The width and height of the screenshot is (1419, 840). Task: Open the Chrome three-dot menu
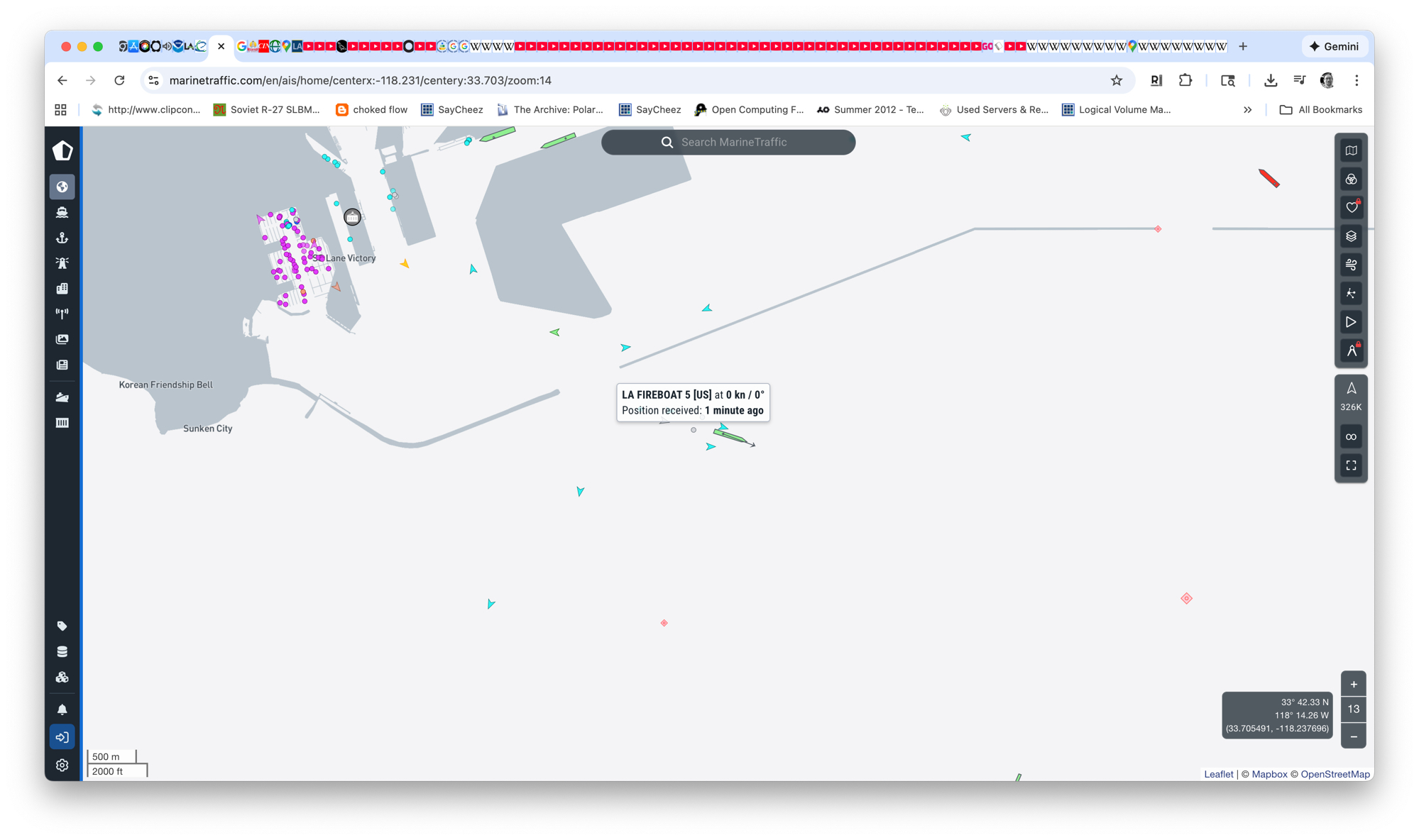click(1357, 81)
